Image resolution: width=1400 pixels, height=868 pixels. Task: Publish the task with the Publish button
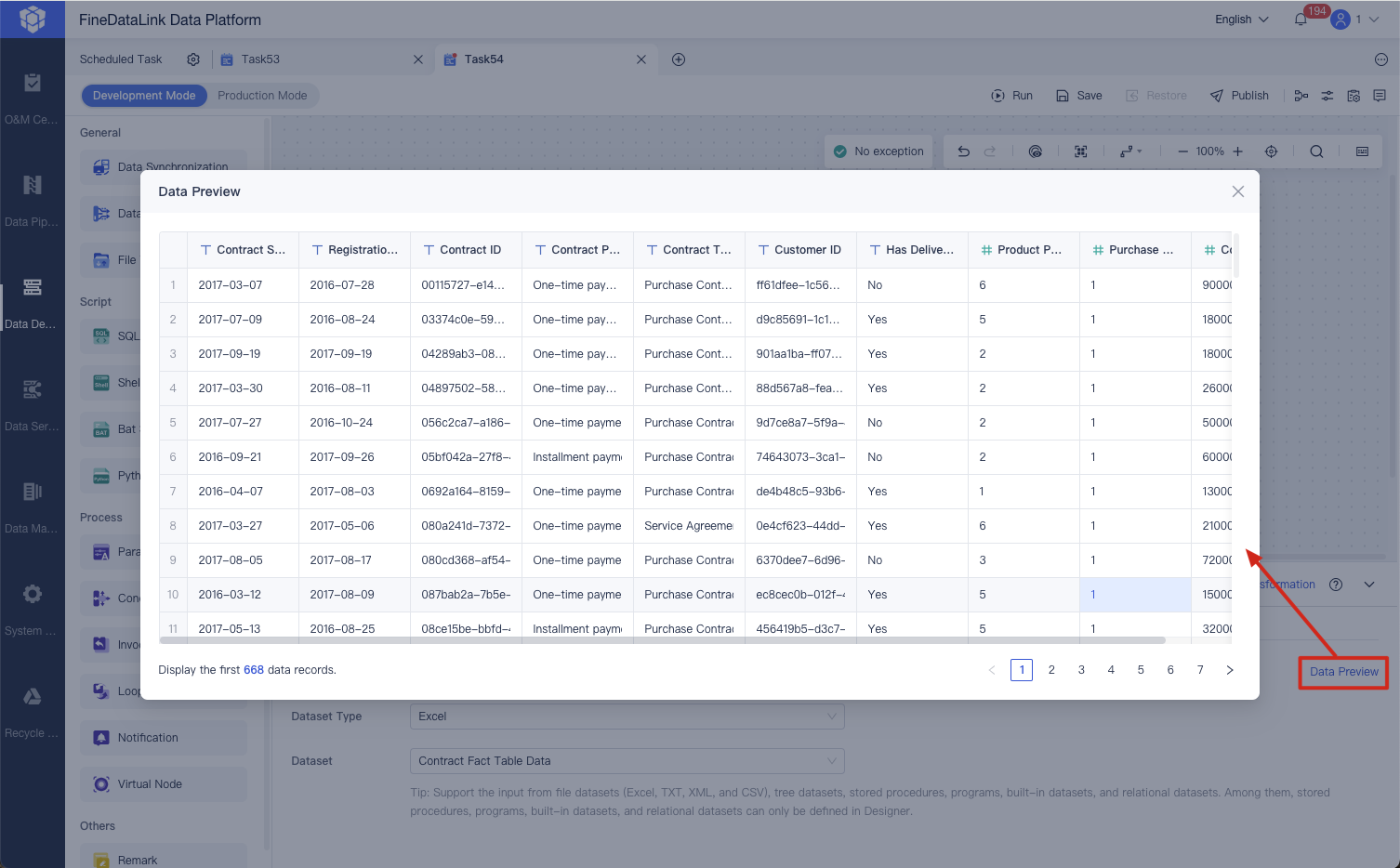(1239, 96)
